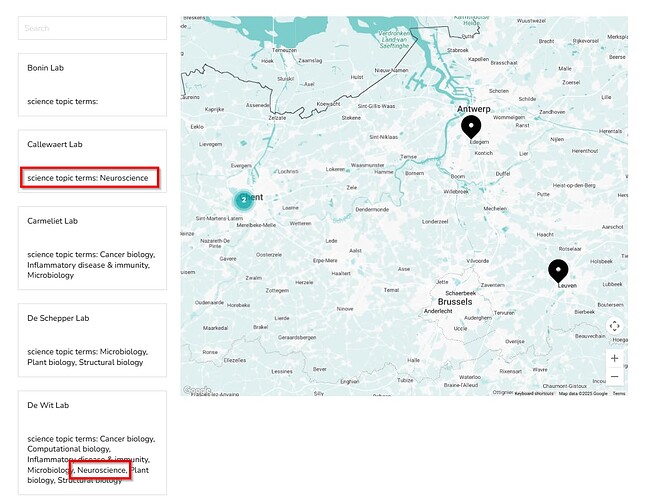The height and width of the screenshot is (499, 646).
Task: Click the Terneuzen label on the map
Action: 284,50
